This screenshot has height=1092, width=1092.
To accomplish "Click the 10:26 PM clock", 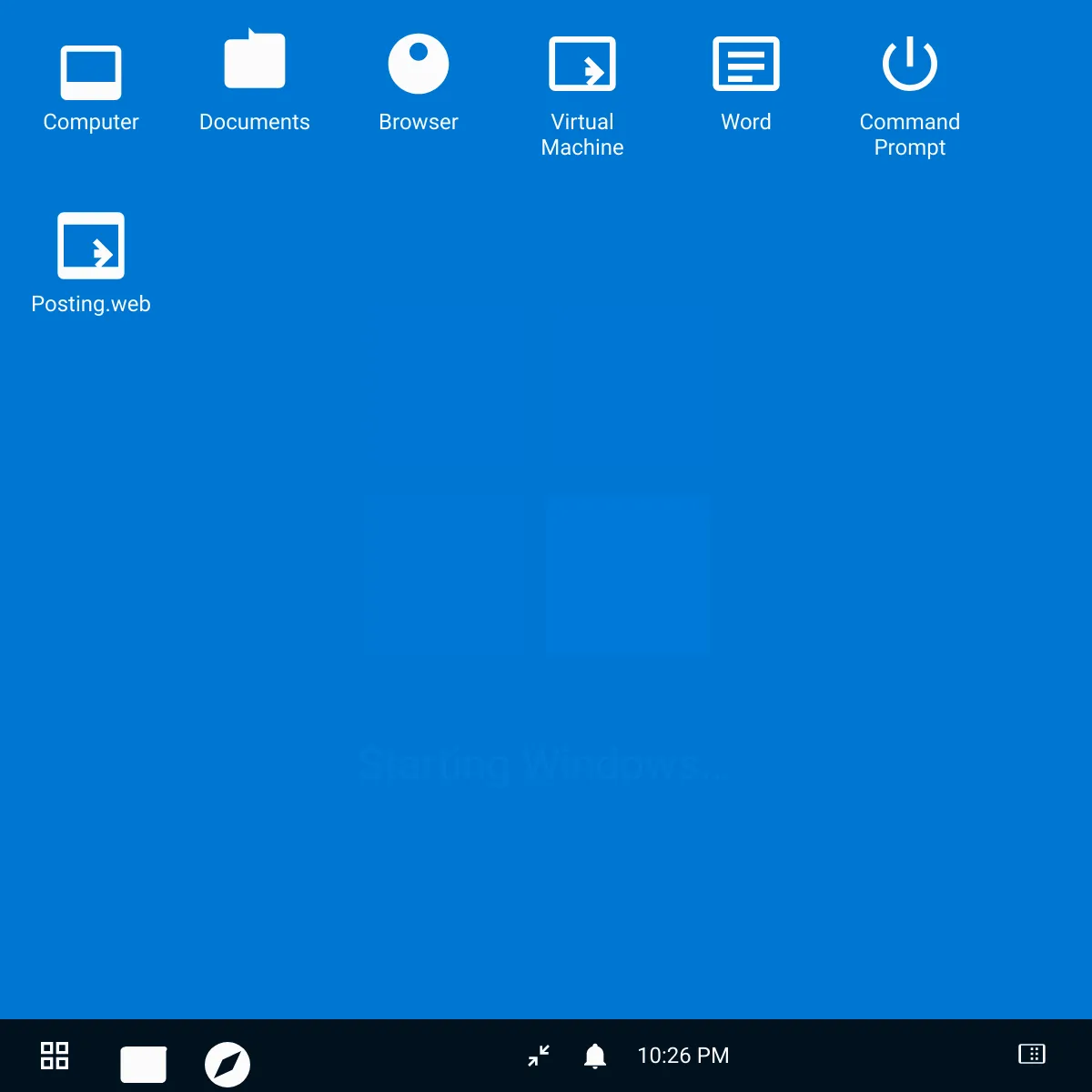I will (x=683, y=1056).
